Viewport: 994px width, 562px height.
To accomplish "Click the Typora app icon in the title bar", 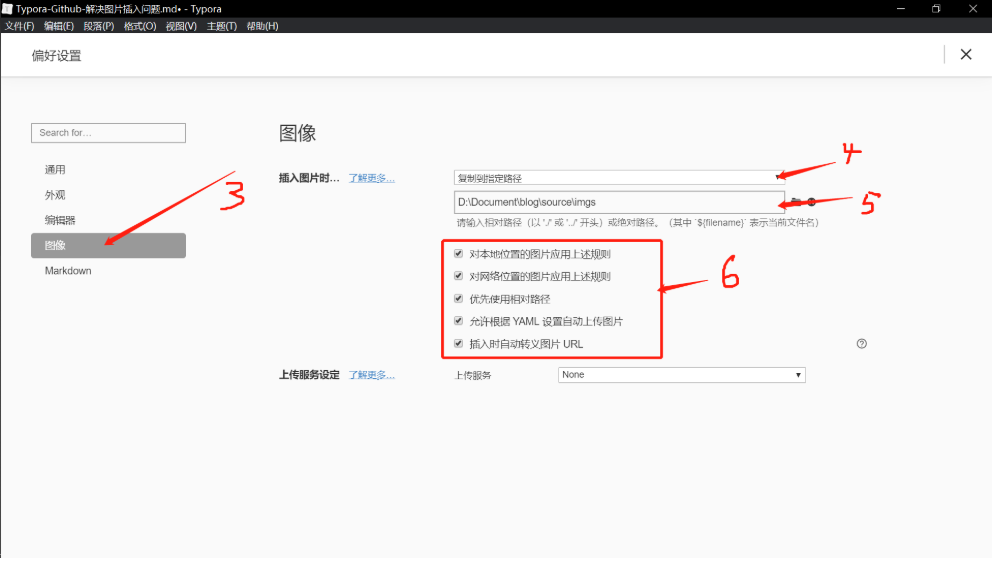I will [x=7, y=9].
